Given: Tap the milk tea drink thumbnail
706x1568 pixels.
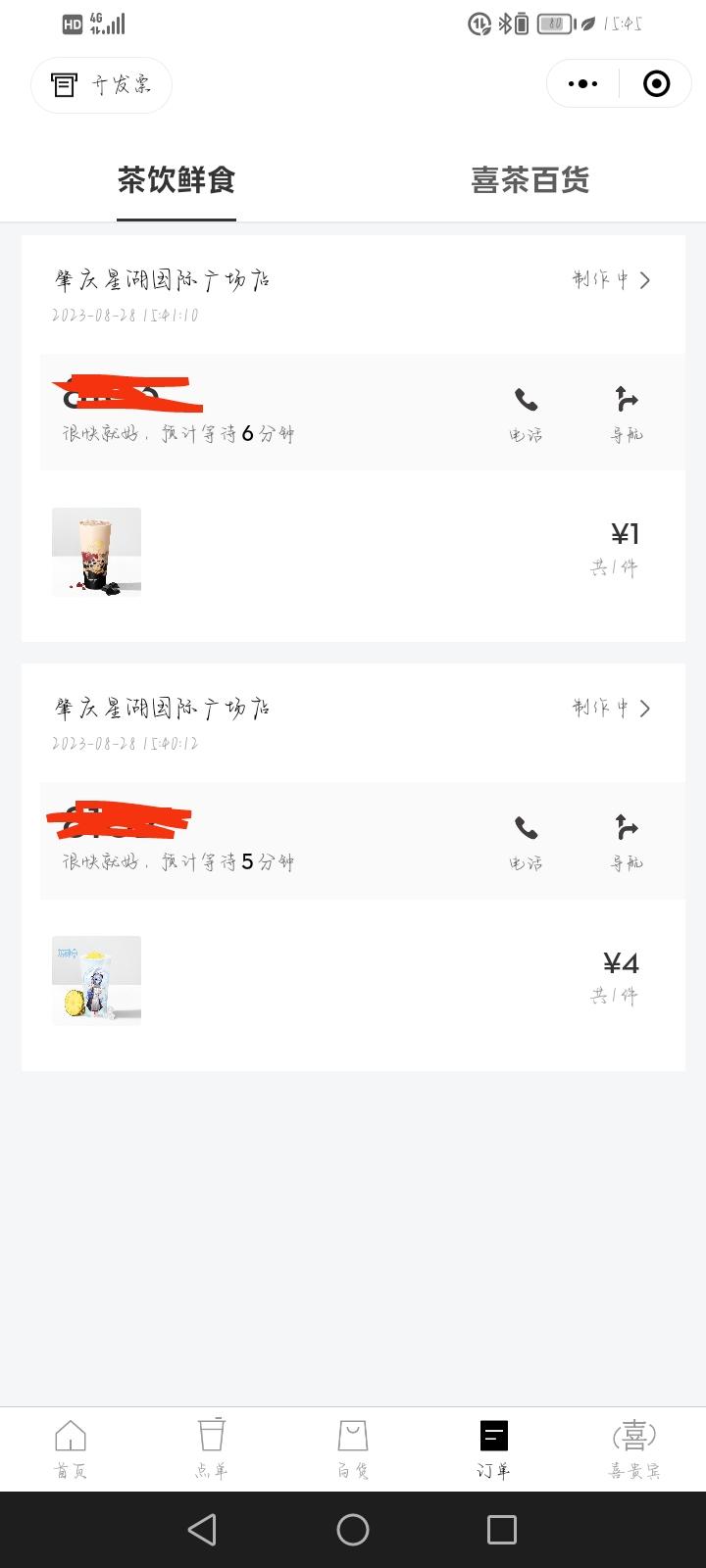Looking at the screenshot, I should coord(96,552).
